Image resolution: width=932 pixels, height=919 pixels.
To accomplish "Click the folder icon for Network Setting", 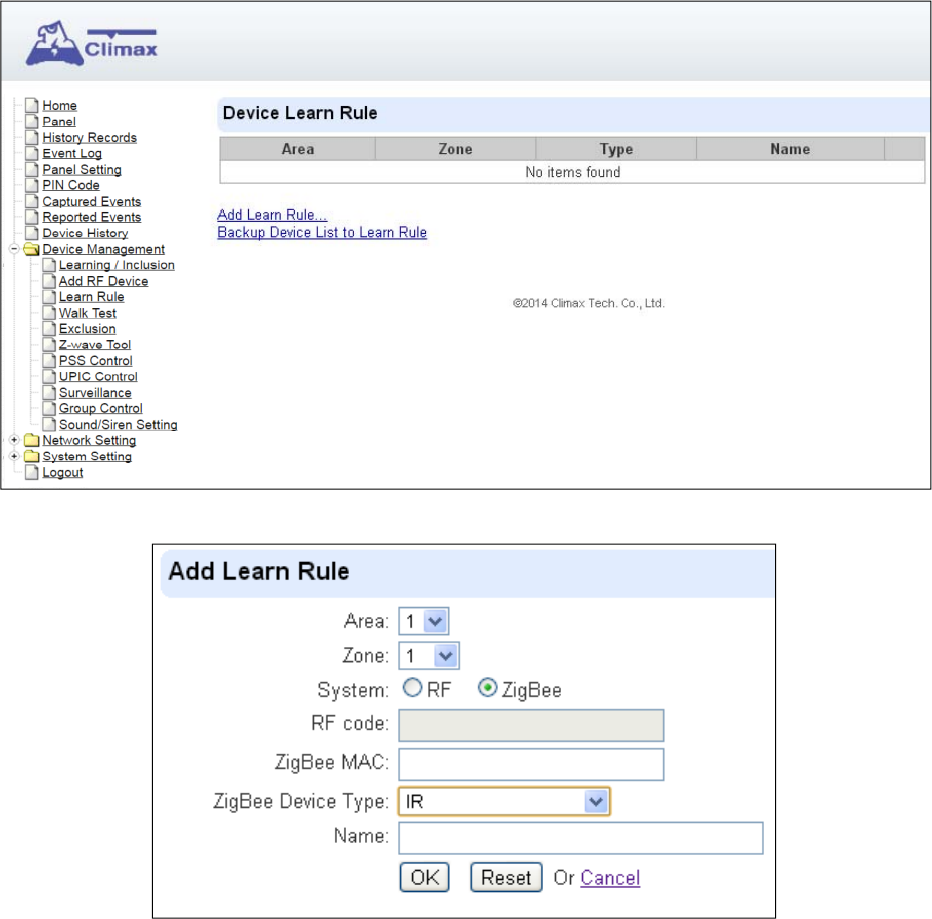I will [32, 440].
